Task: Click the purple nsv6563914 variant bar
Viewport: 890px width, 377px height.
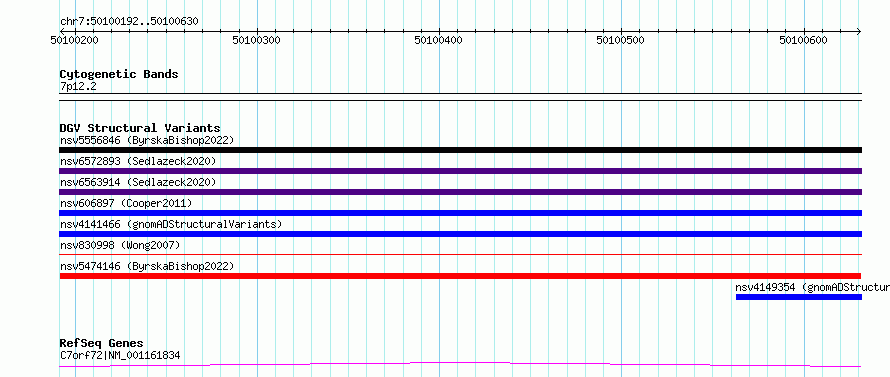Action: 460,192
